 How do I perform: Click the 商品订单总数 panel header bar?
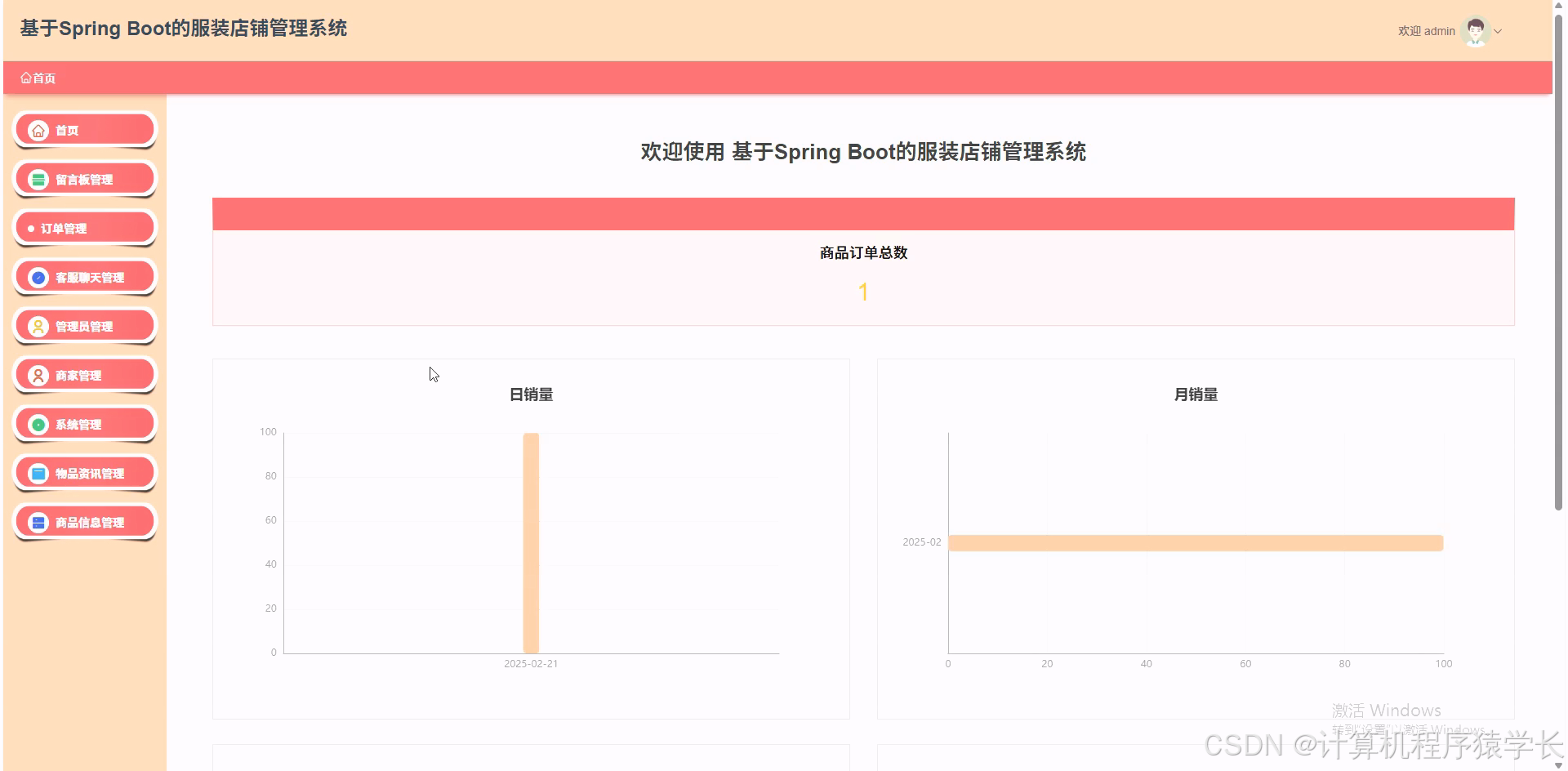[862, 213]
